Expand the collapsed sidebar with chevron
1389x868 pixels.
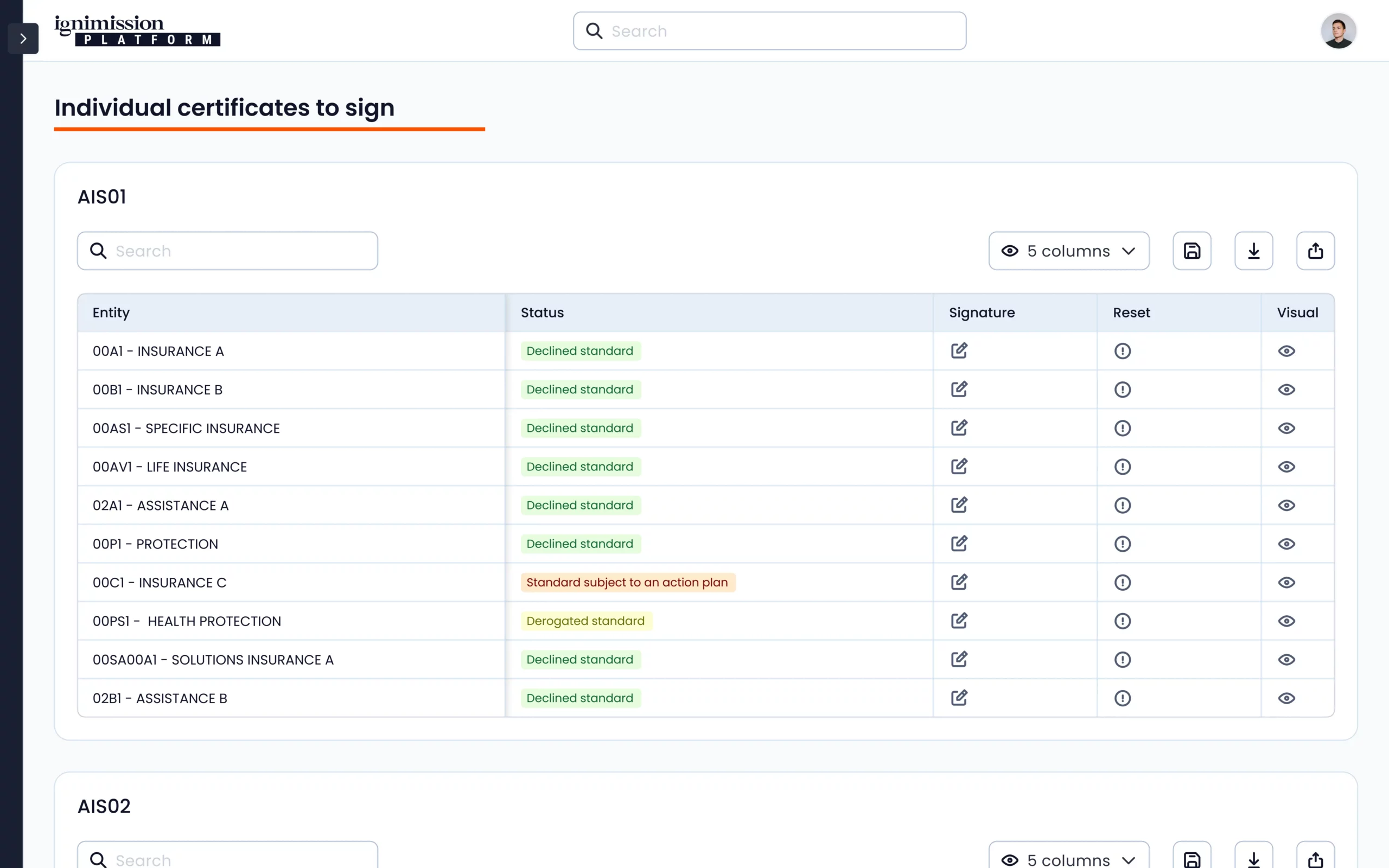(x=23, y=39)
